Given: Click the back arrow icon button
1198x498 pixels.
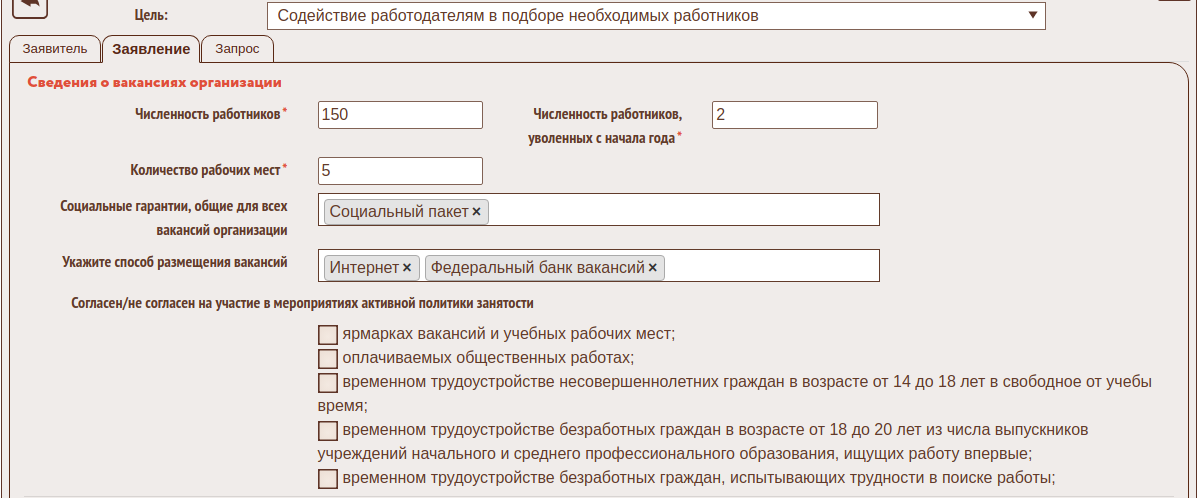Looking at the screenshot, I should point(28,5).
